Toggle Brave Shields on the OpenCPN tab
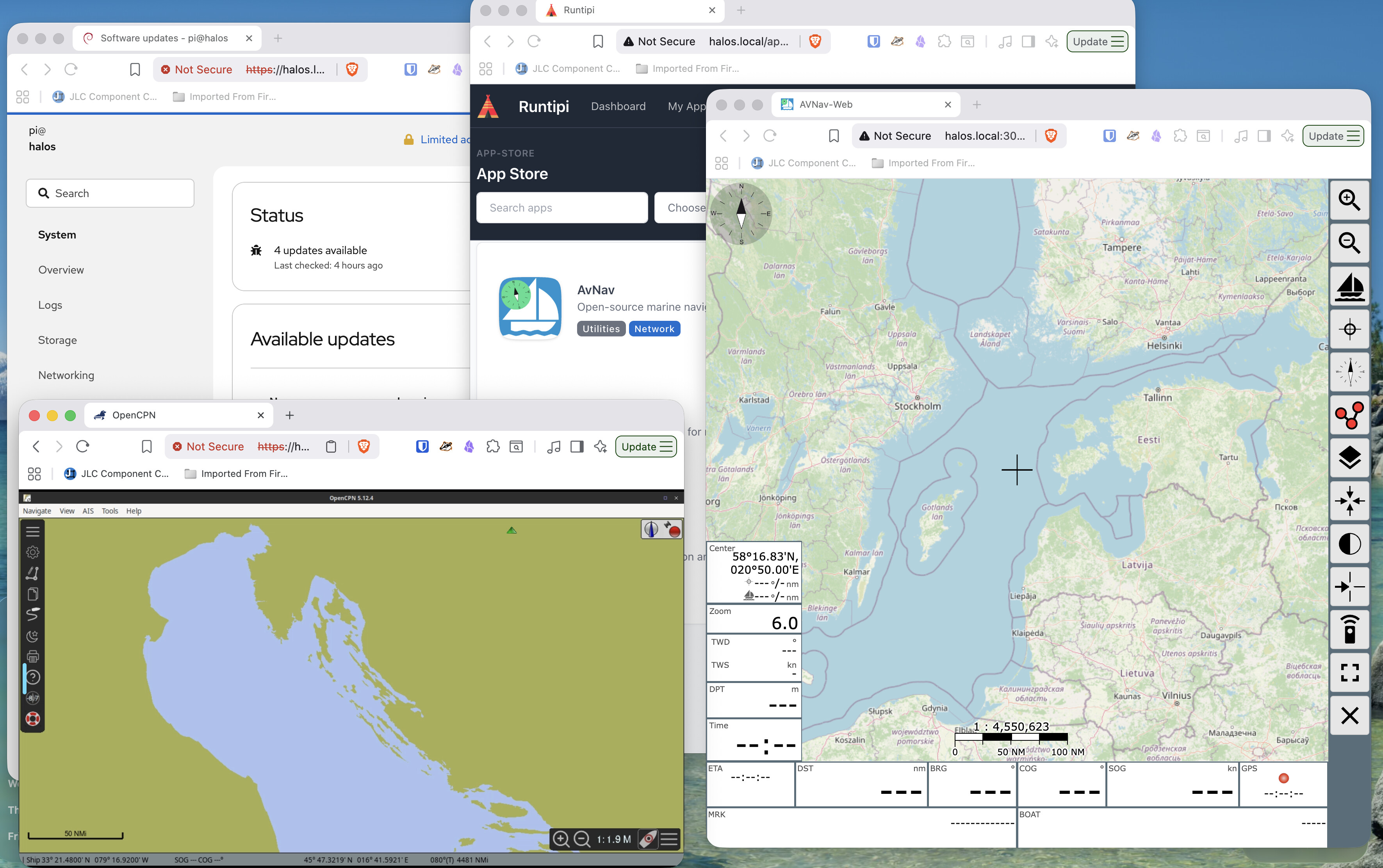Viewport: 1383px width, 868px height. [x=364, y=446]
